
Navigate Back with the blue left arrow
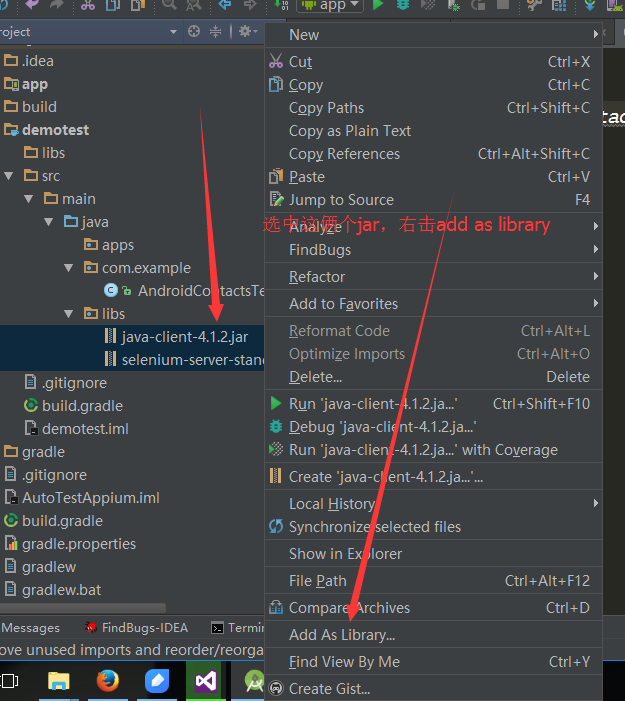click(x=224, y=4)
